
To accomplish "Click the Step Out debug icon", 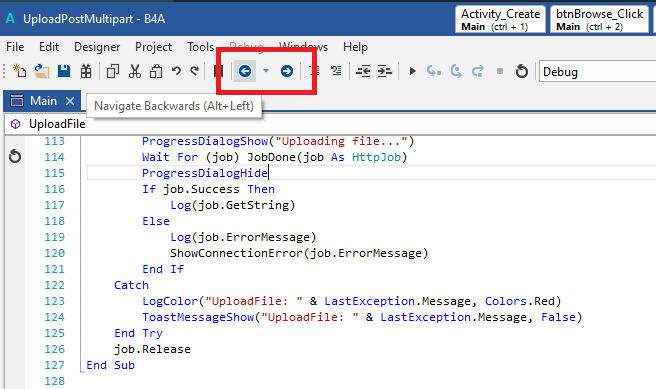I will (478, 71).
